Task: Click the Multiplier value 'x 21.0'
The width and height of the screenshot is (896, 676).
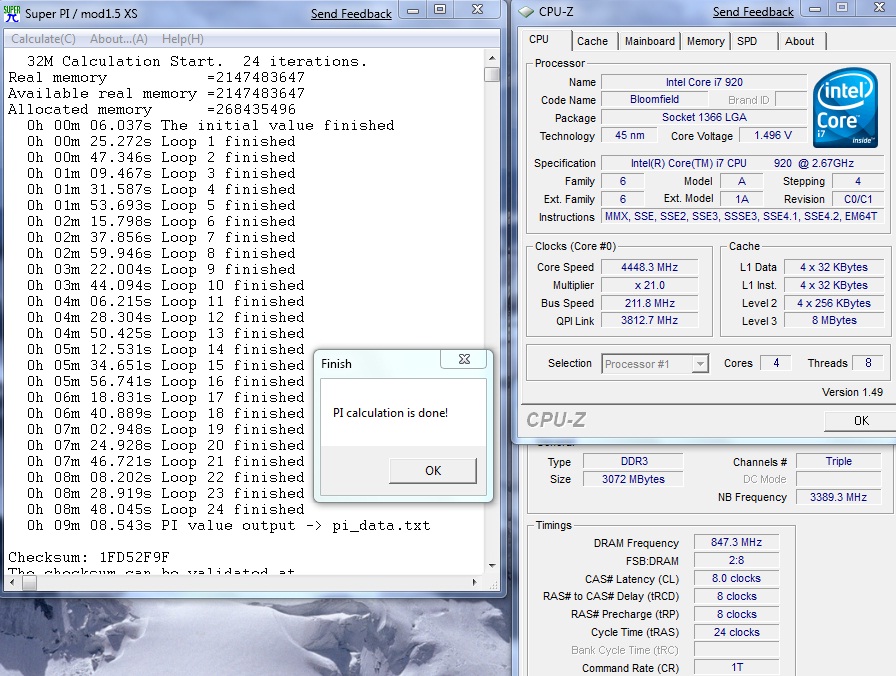Action: (x=650, y=285)
